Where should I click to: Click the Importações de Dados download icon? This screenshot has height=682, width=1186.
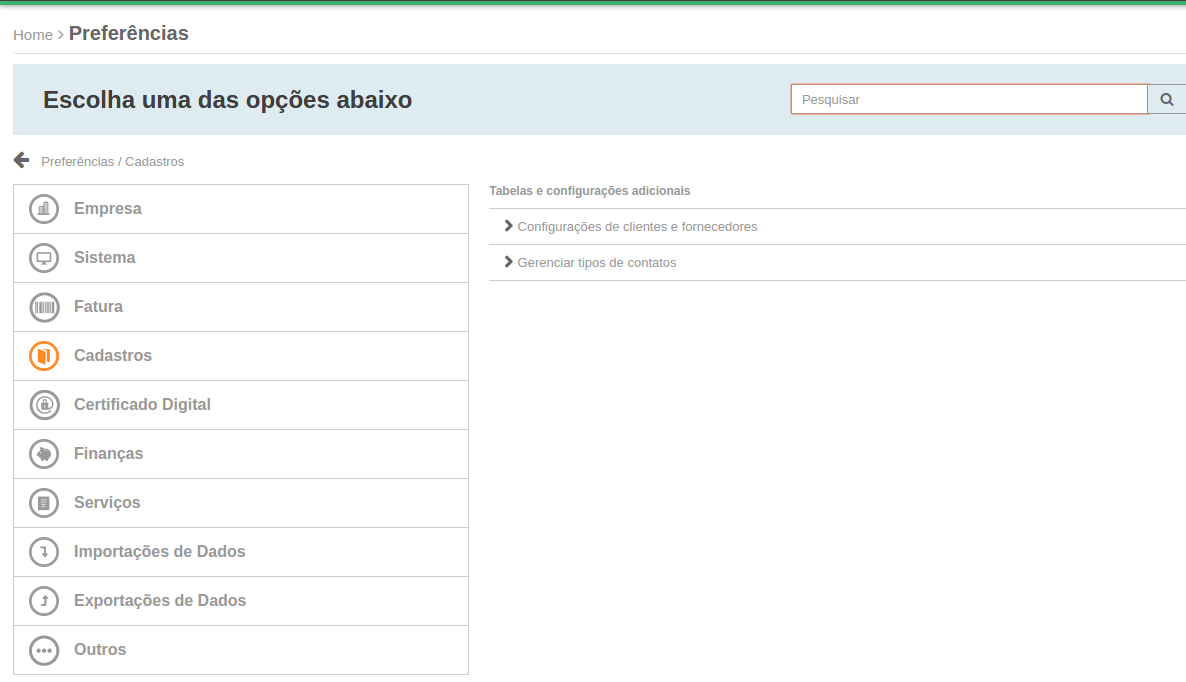point(44,551)
